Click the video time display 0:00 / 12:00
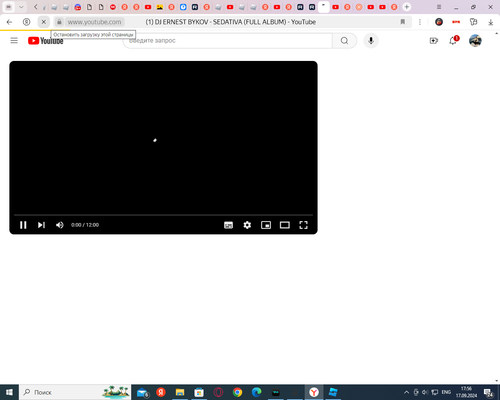500x400 pixels. coord(85,225)
